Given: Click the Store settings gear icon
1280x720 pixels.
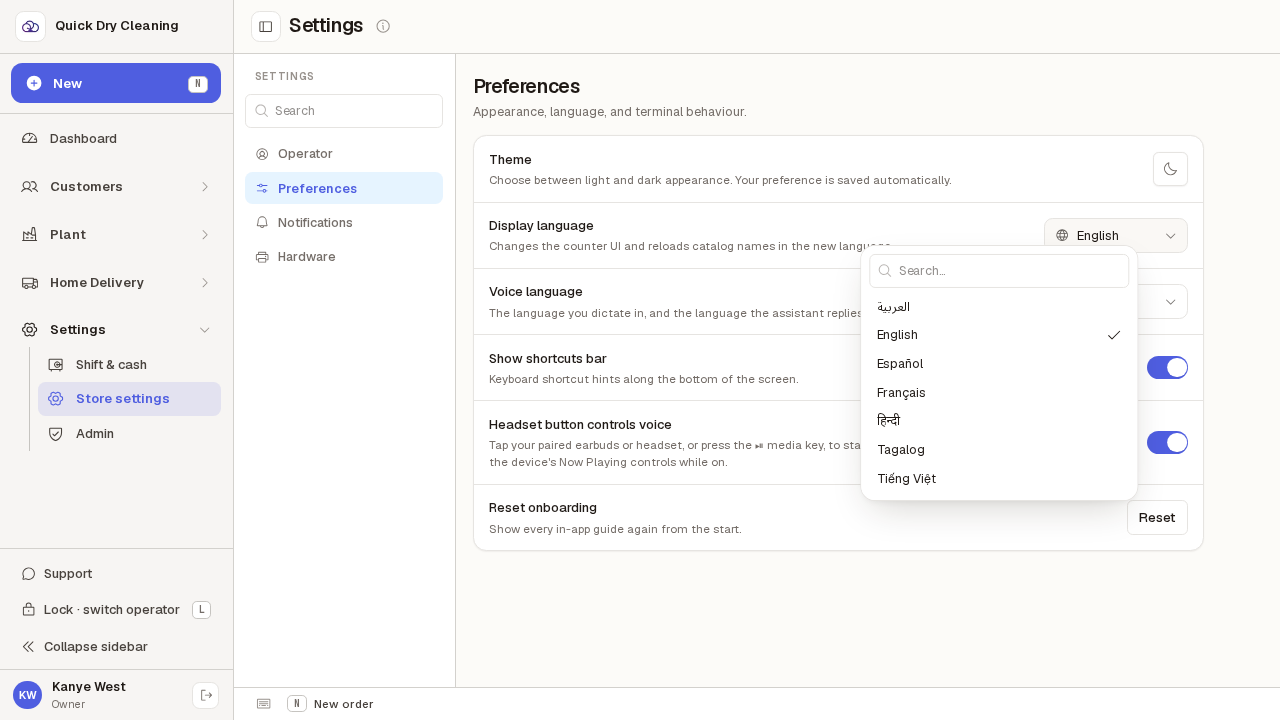Looking at the screenshot, I should (56, 398).
